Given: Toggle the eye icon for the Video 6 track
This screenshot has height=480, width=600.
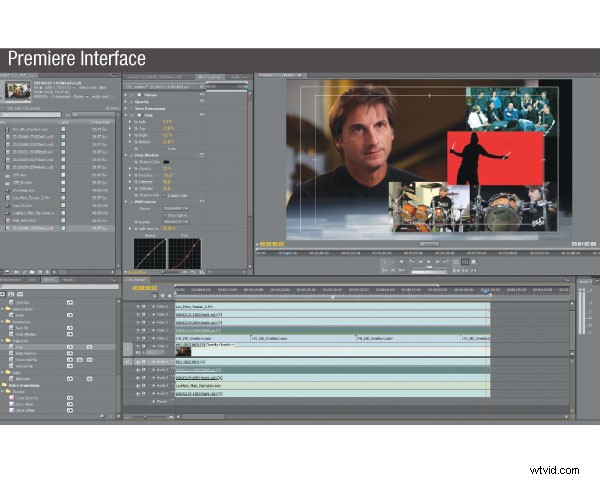Looking at the screenshot, I should 138,307.
